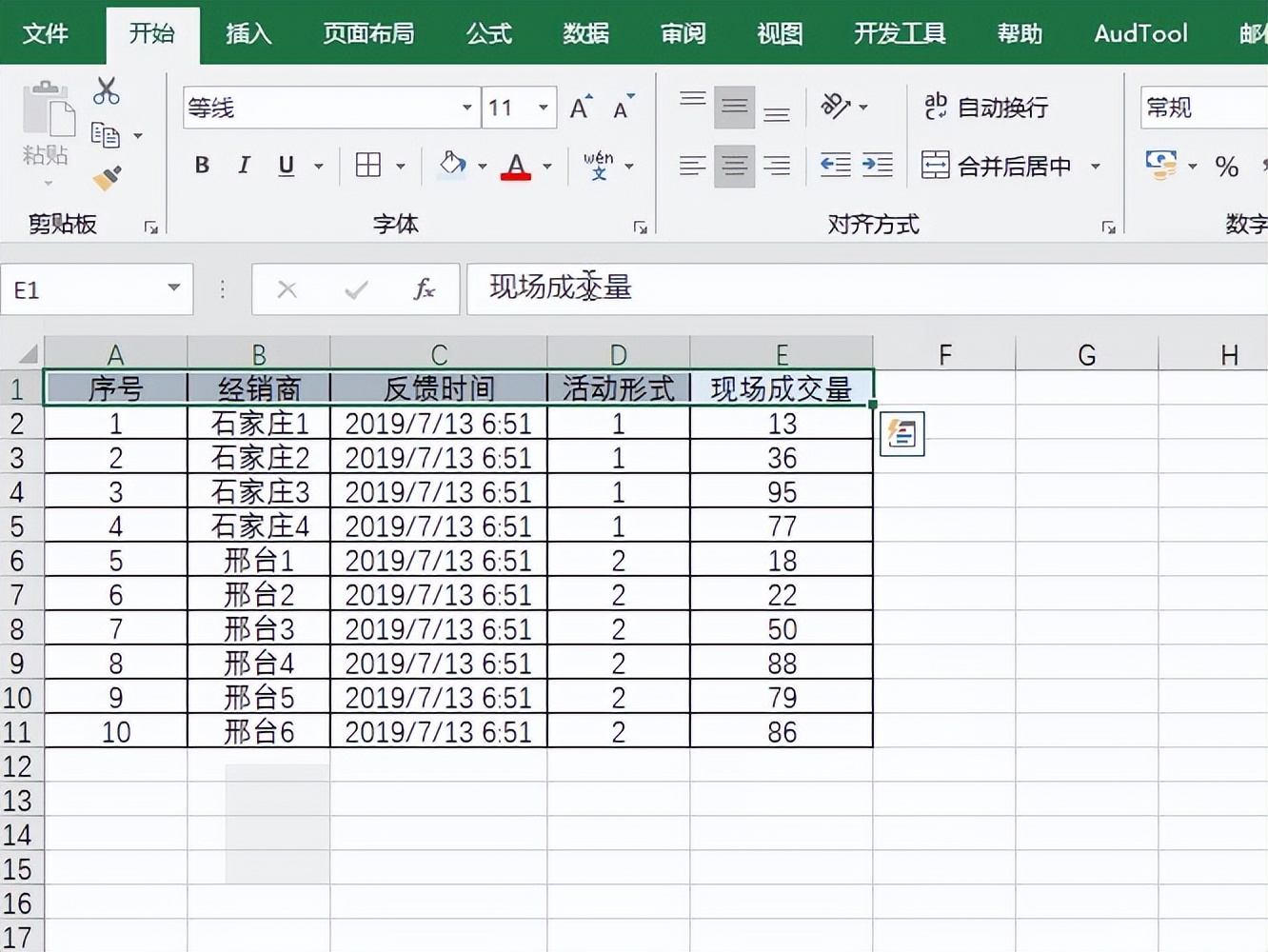Screen dimensions: 1268x952
Task: Open the font name dropdown showing 等线
Action: [x=466, y=108]
